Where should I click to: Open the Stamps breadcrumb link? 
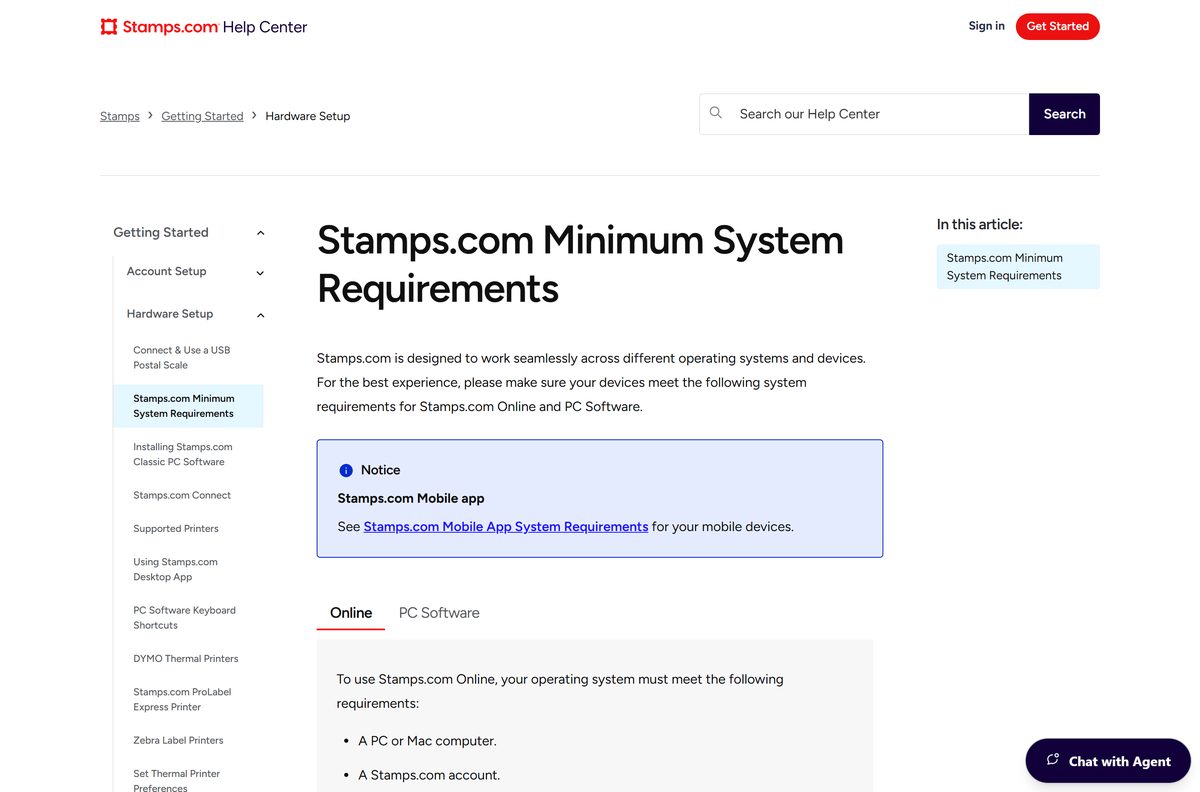pyautogui.click(x=120, y=116)
